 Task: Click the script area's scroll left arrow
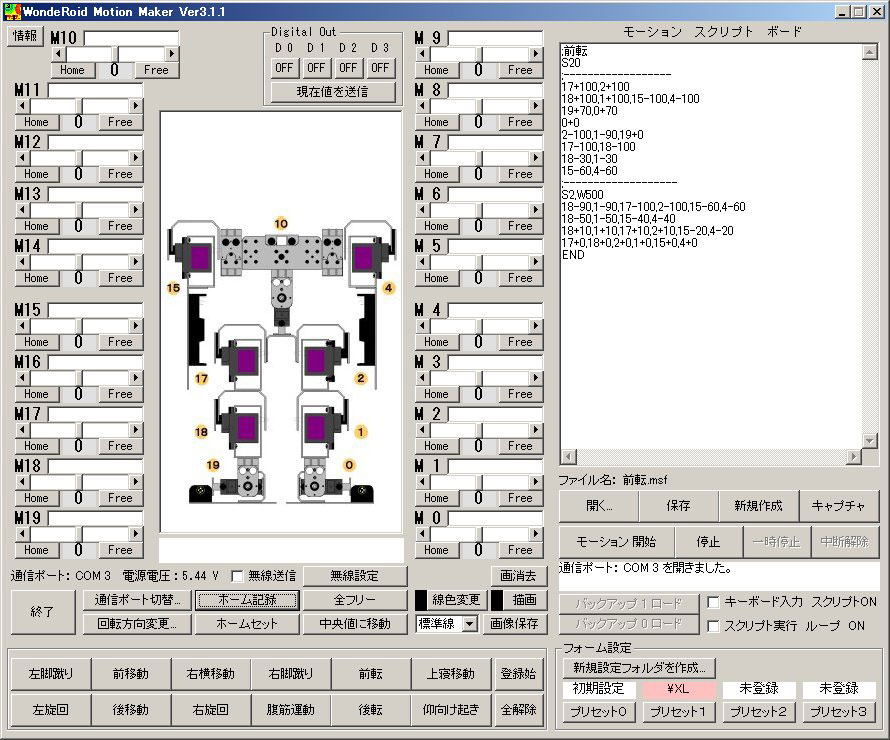569,456
